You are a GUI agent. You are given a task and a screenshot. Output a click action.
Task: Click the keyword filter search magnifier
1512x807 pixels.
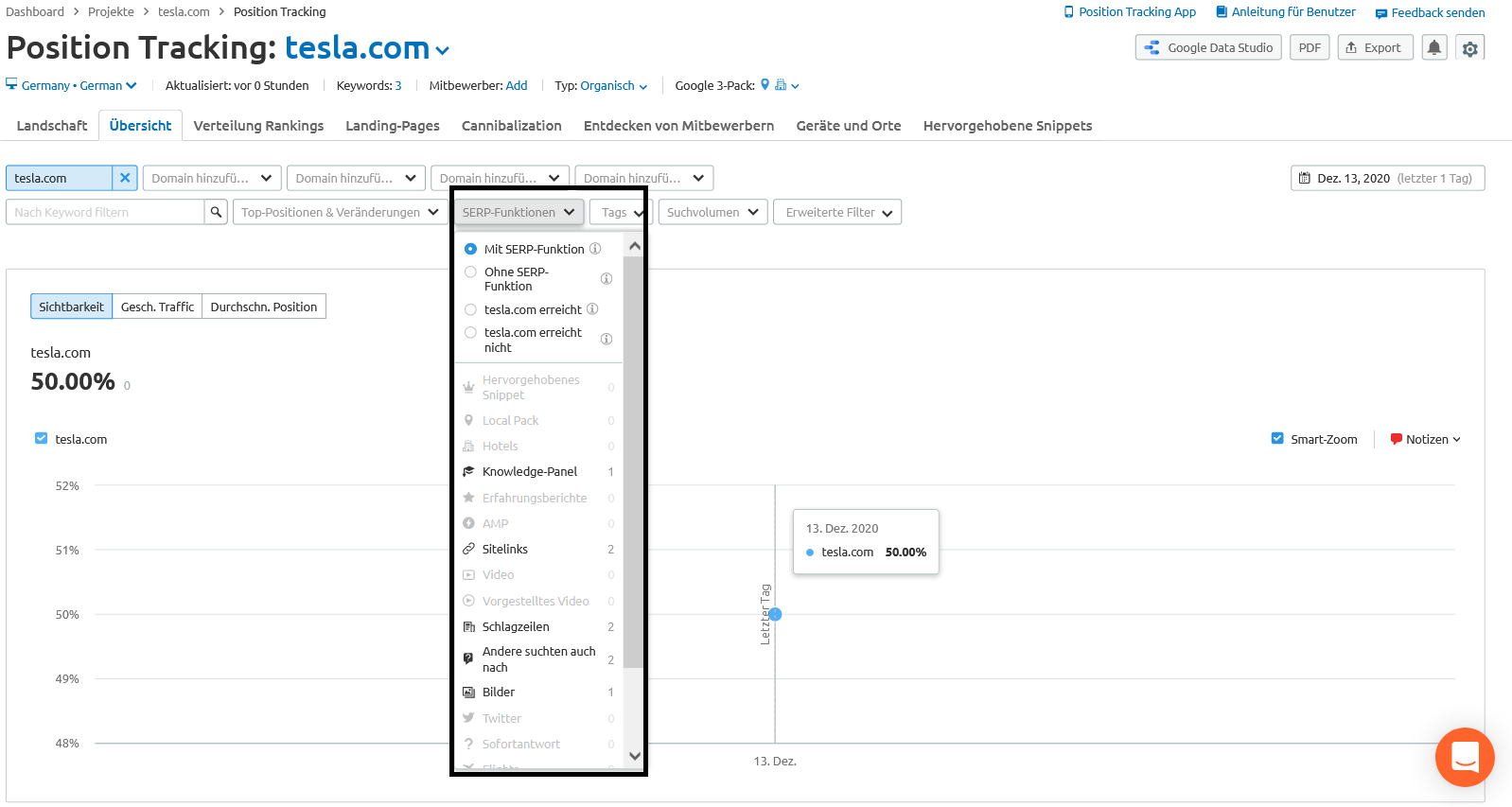coord(216,212)
